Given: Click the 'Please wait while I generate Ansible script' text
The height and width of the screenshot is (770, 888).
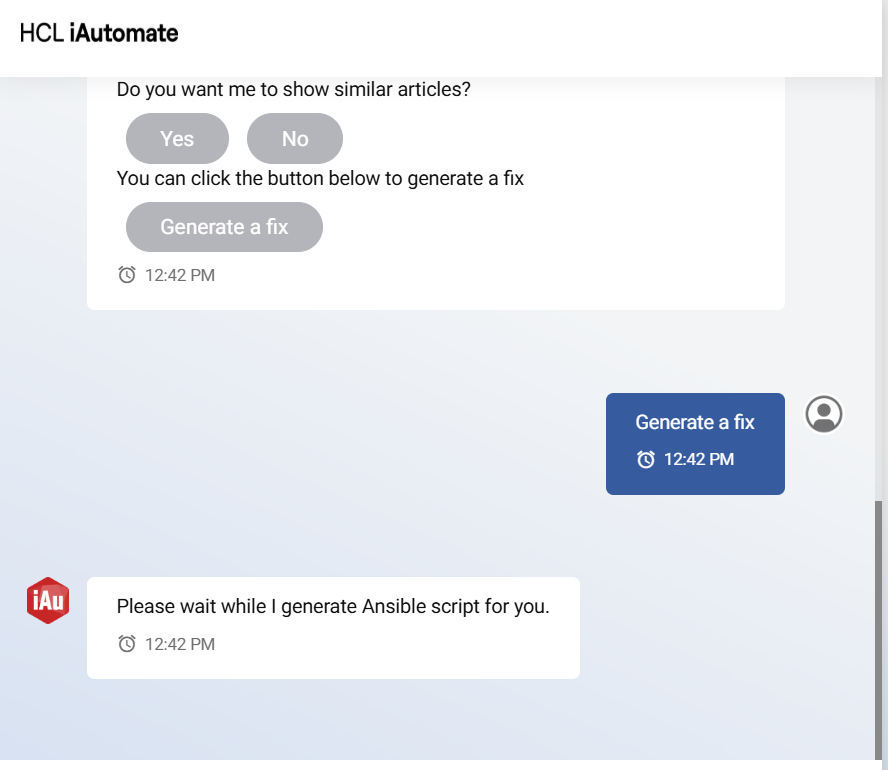Looking at the screenshot, I should (x=333, y=606).
